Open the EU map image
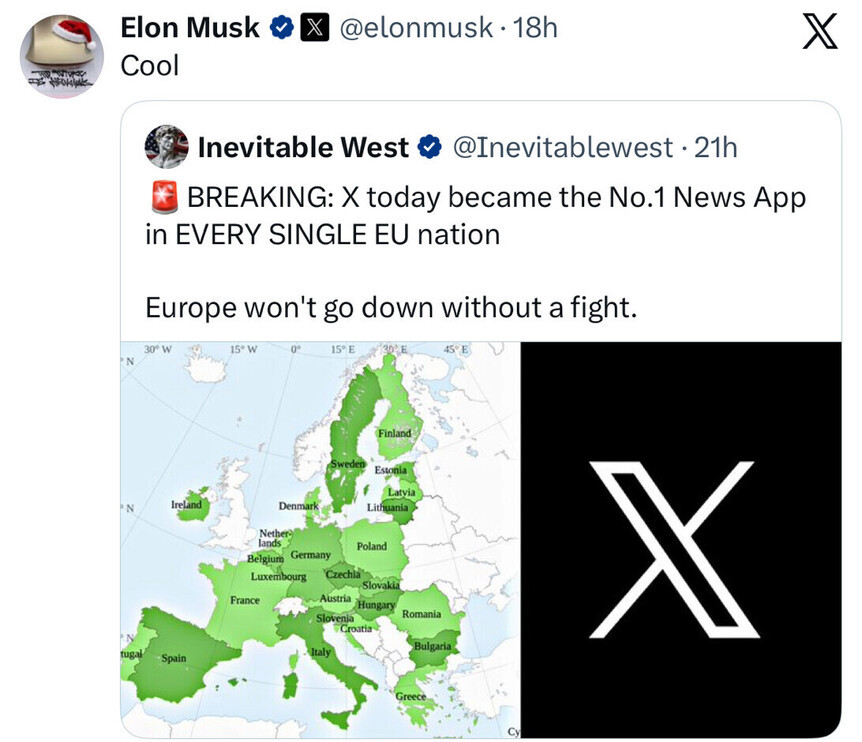862x742 pixels. [x=319, y=540]
